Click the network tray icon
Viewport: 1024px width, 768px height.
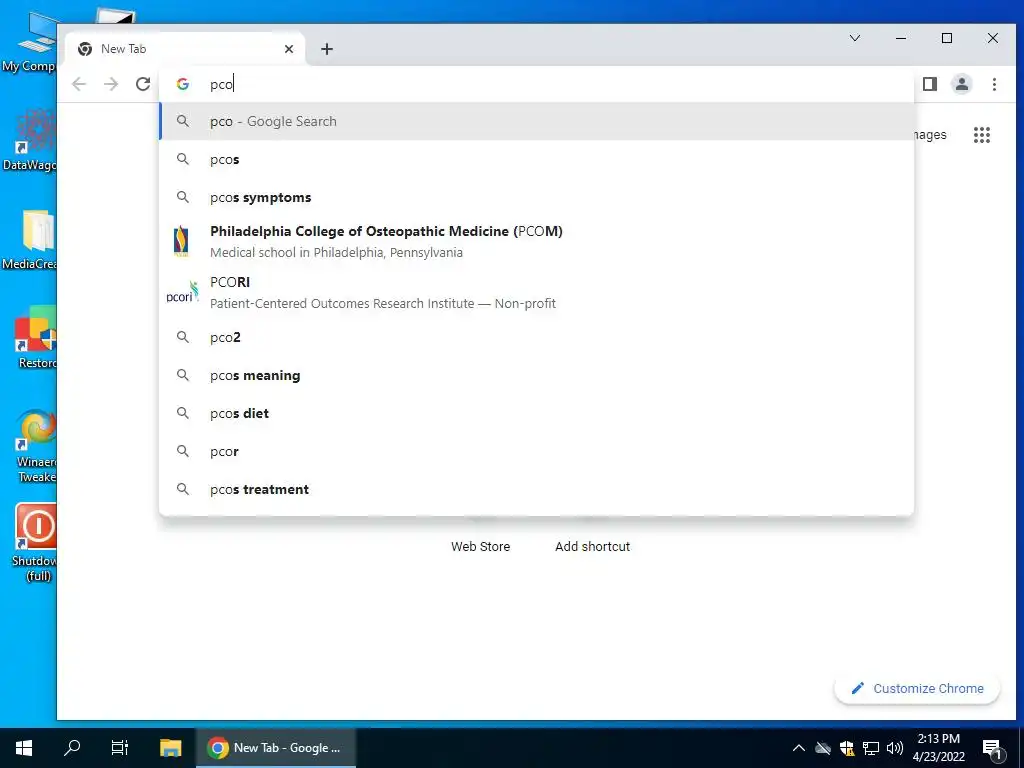(871, 748)
